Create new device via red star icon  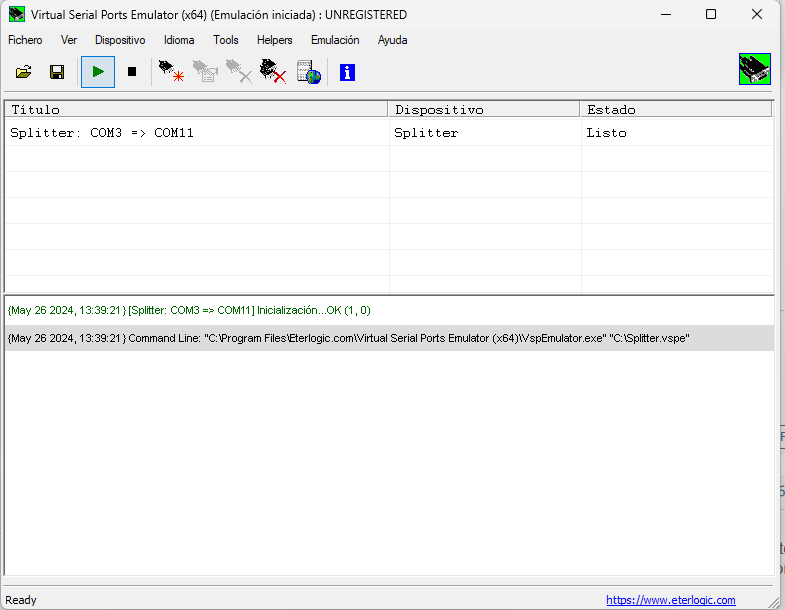point(171,72)
